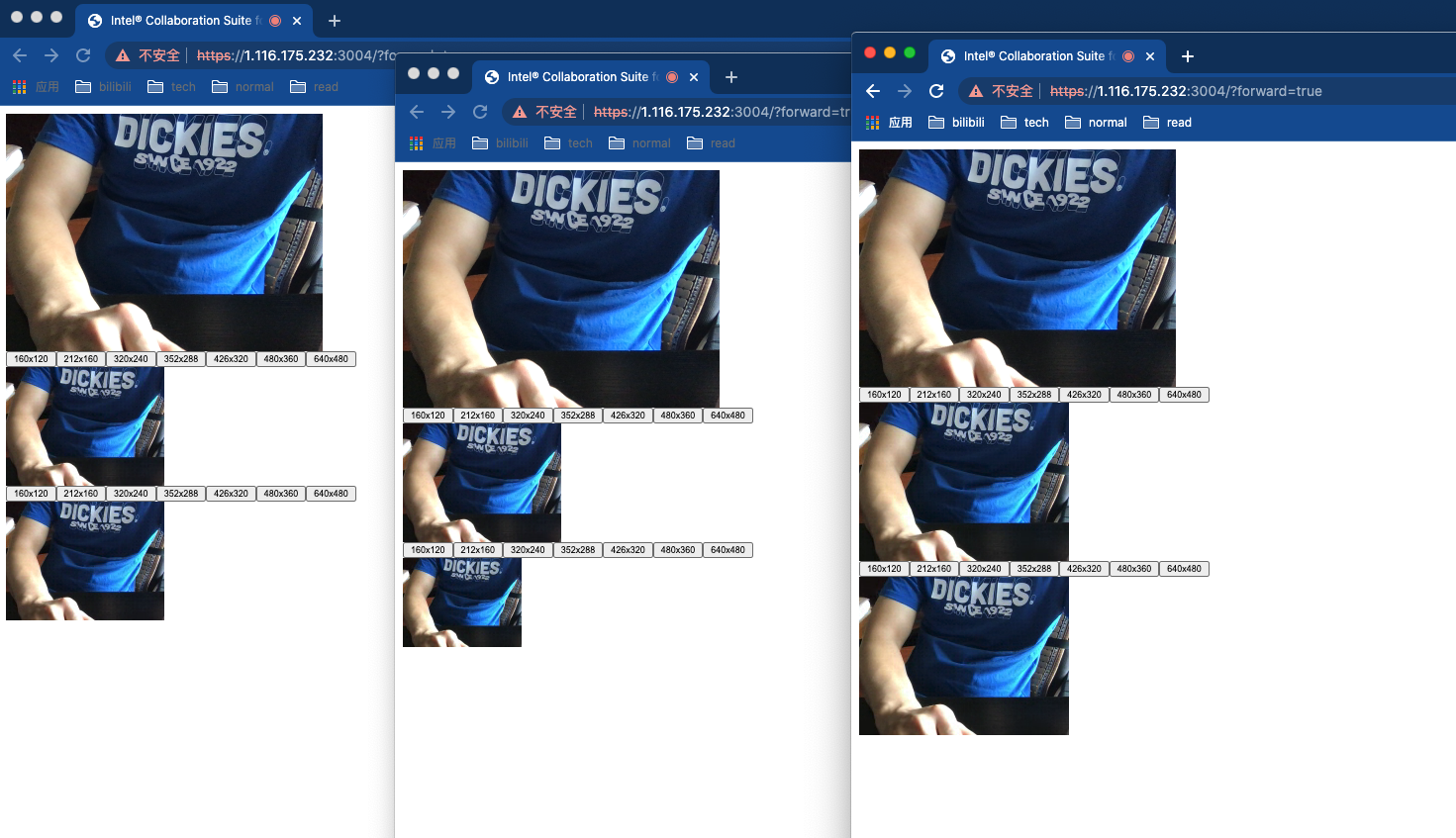1456x838 pixels.
Task: Set 160x120 under the top video in the leftmost window
Action: pyautogui.click(x=31, y=359)
